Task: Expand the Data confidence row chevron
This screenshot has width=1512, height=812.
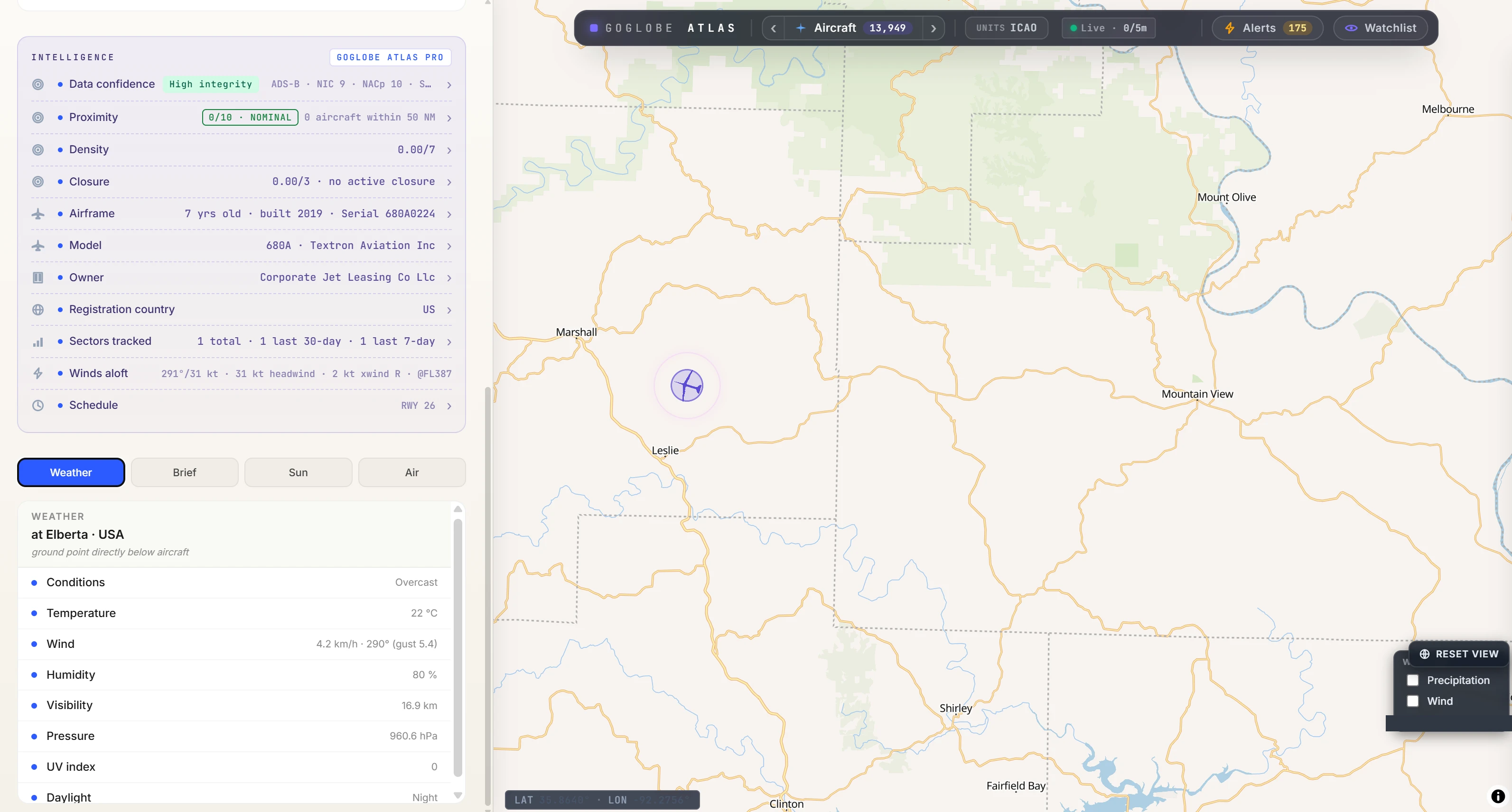Action: click(449, 85)
